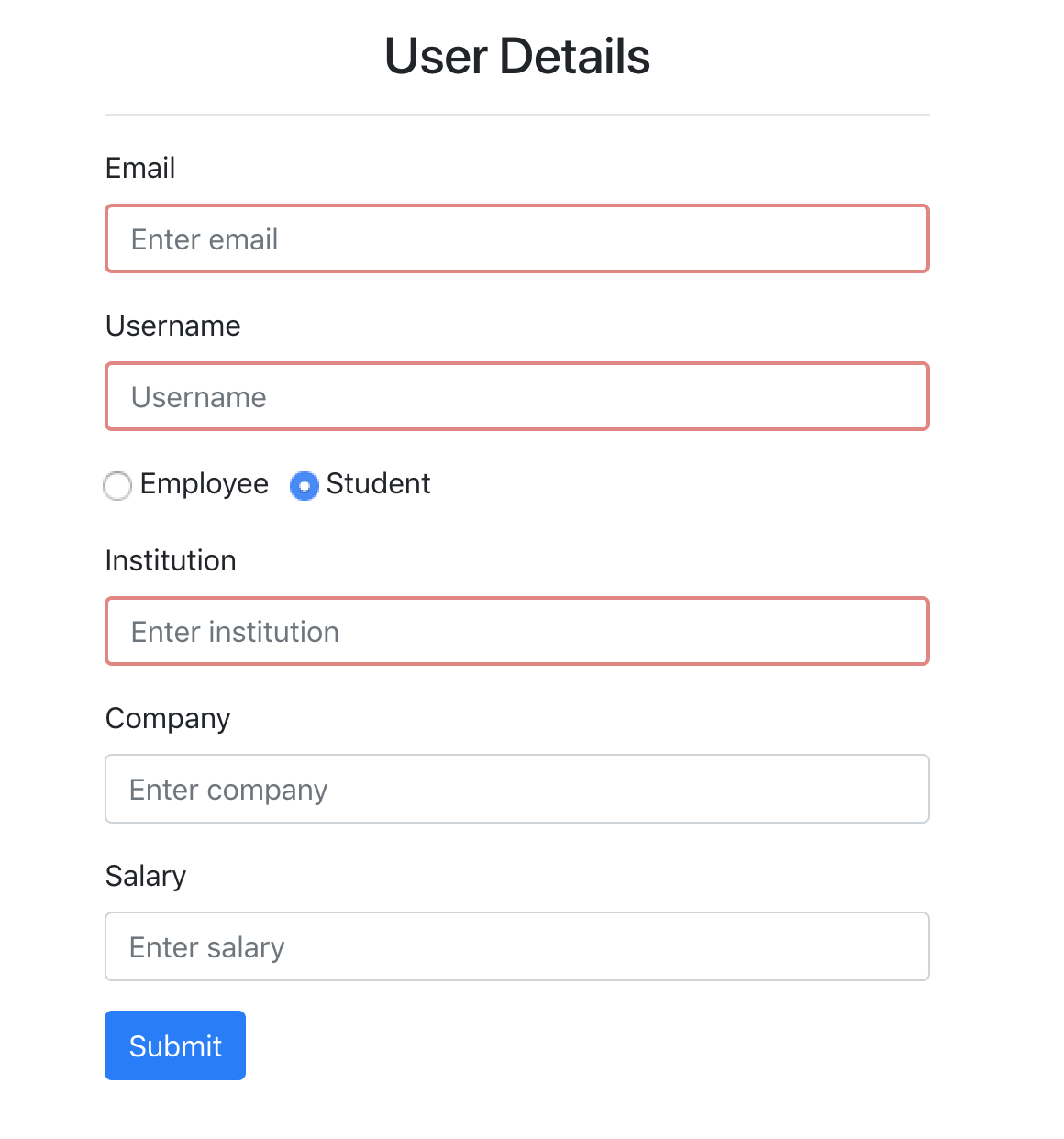Click the Institution label
1064x1139 pixels.
coord(171,560)
